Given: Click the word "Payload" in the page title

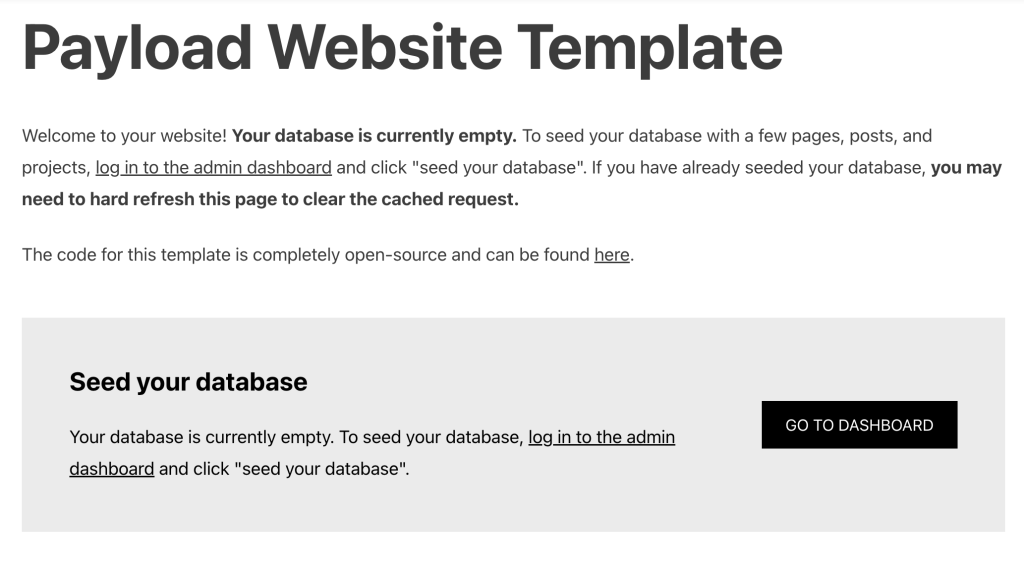Looking at the screenshot, I should (137, 47).
